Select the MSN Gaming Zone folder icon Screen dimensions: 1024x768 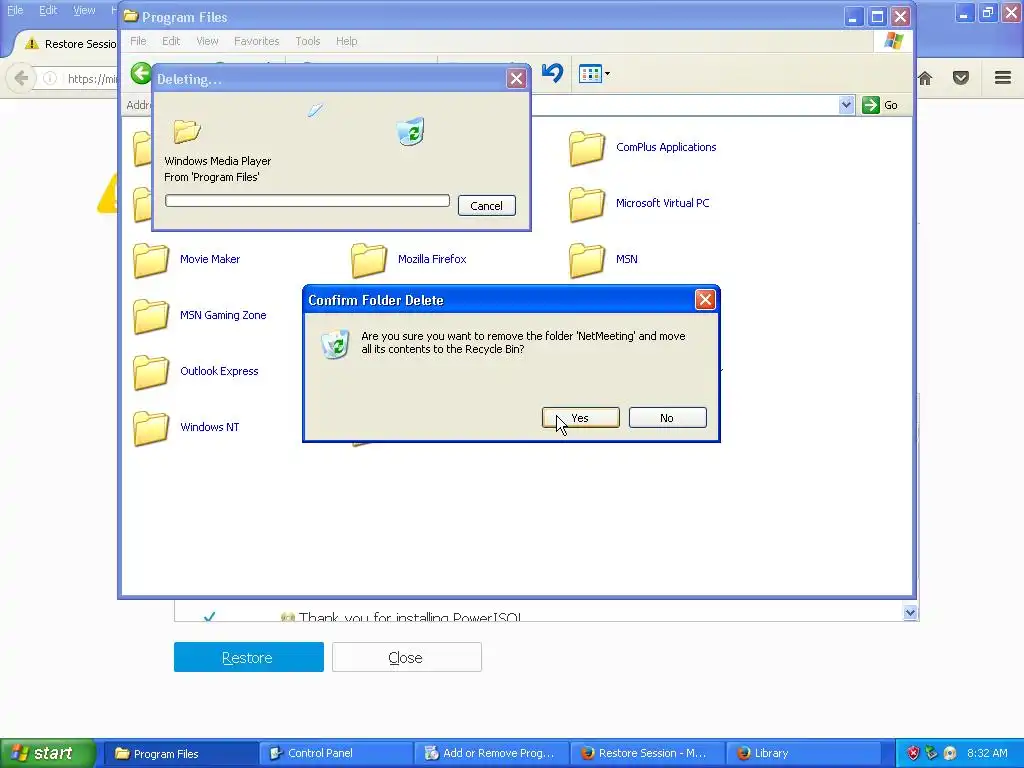point(150,316)
